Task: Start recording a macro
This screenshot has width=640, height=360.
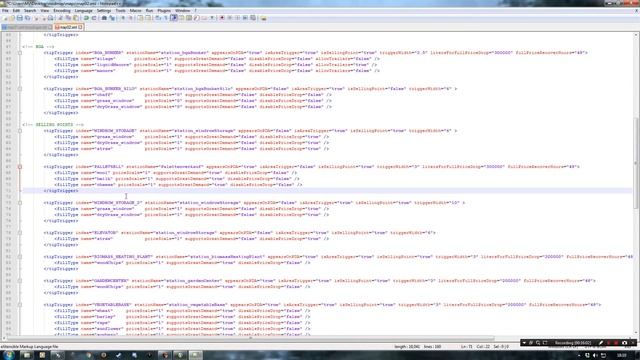Action: tap(222, 18)
